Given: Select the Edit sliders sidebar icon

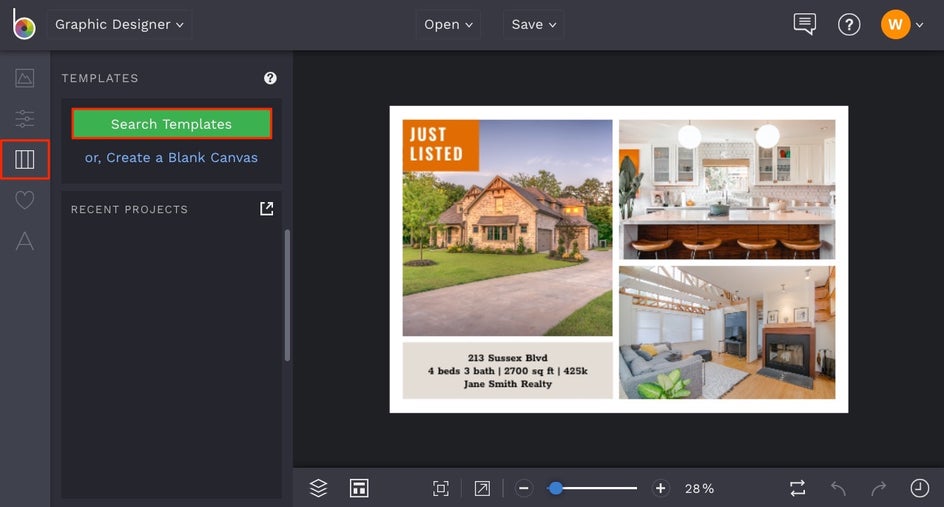Looking at the screenshot, I should click(25, 119).
